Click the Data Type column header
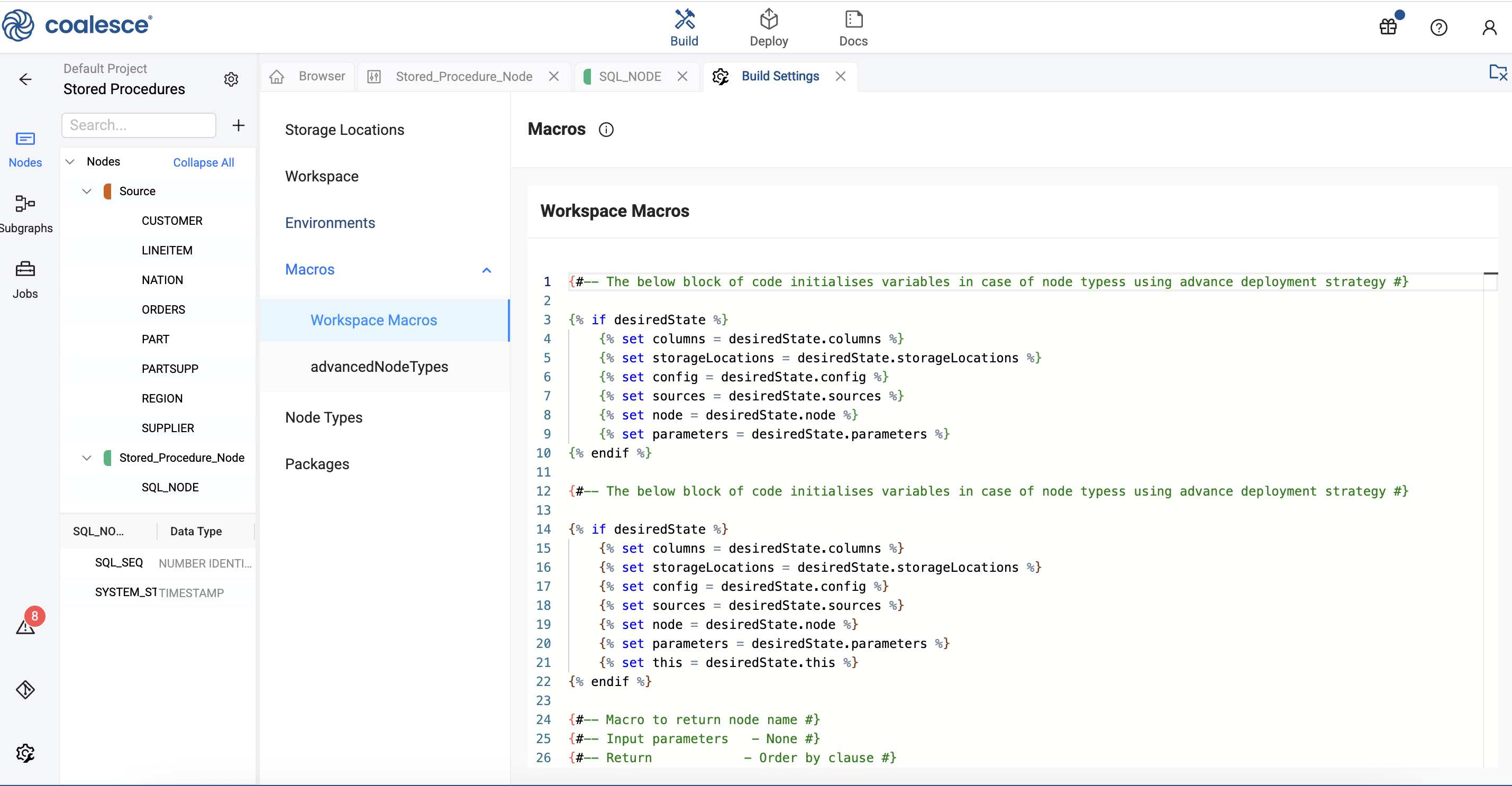 [x=195, y=531]
